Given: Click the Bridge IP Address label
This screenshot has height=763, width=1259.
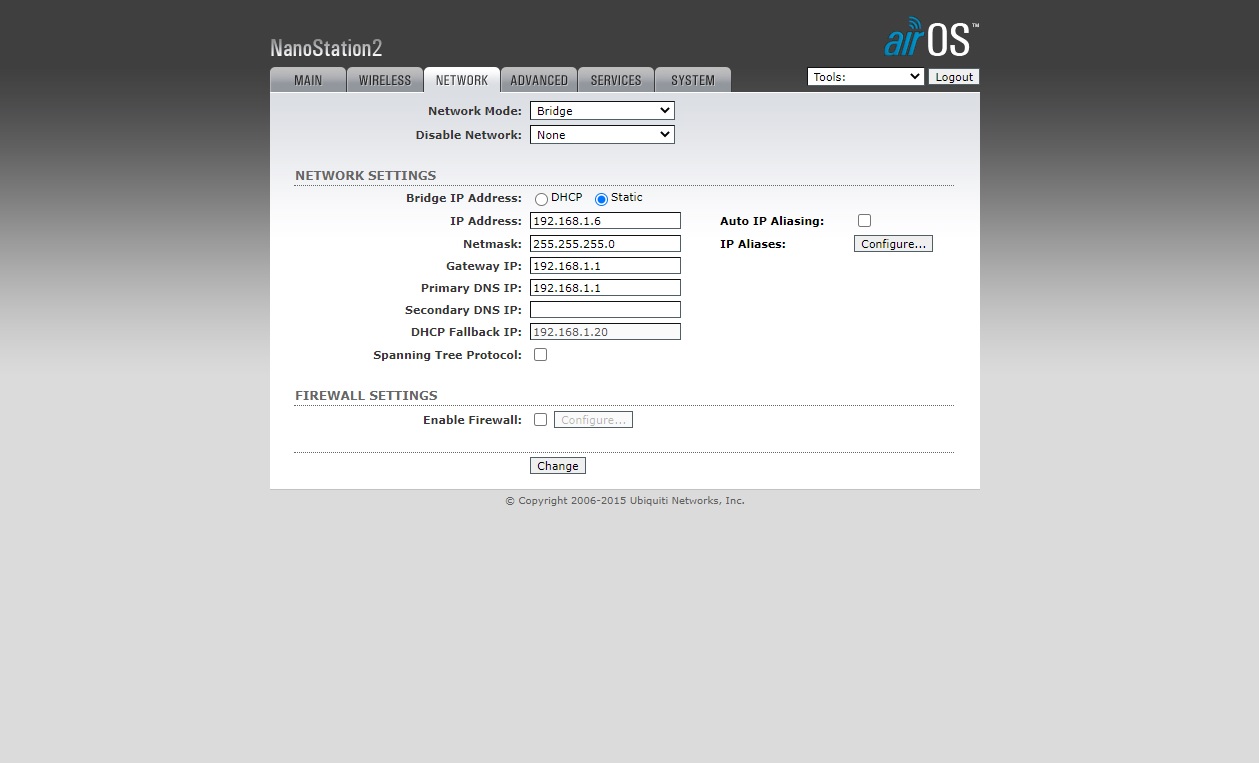Looking at the screenshot, I should pyautogui.click(x=464, y=198).
